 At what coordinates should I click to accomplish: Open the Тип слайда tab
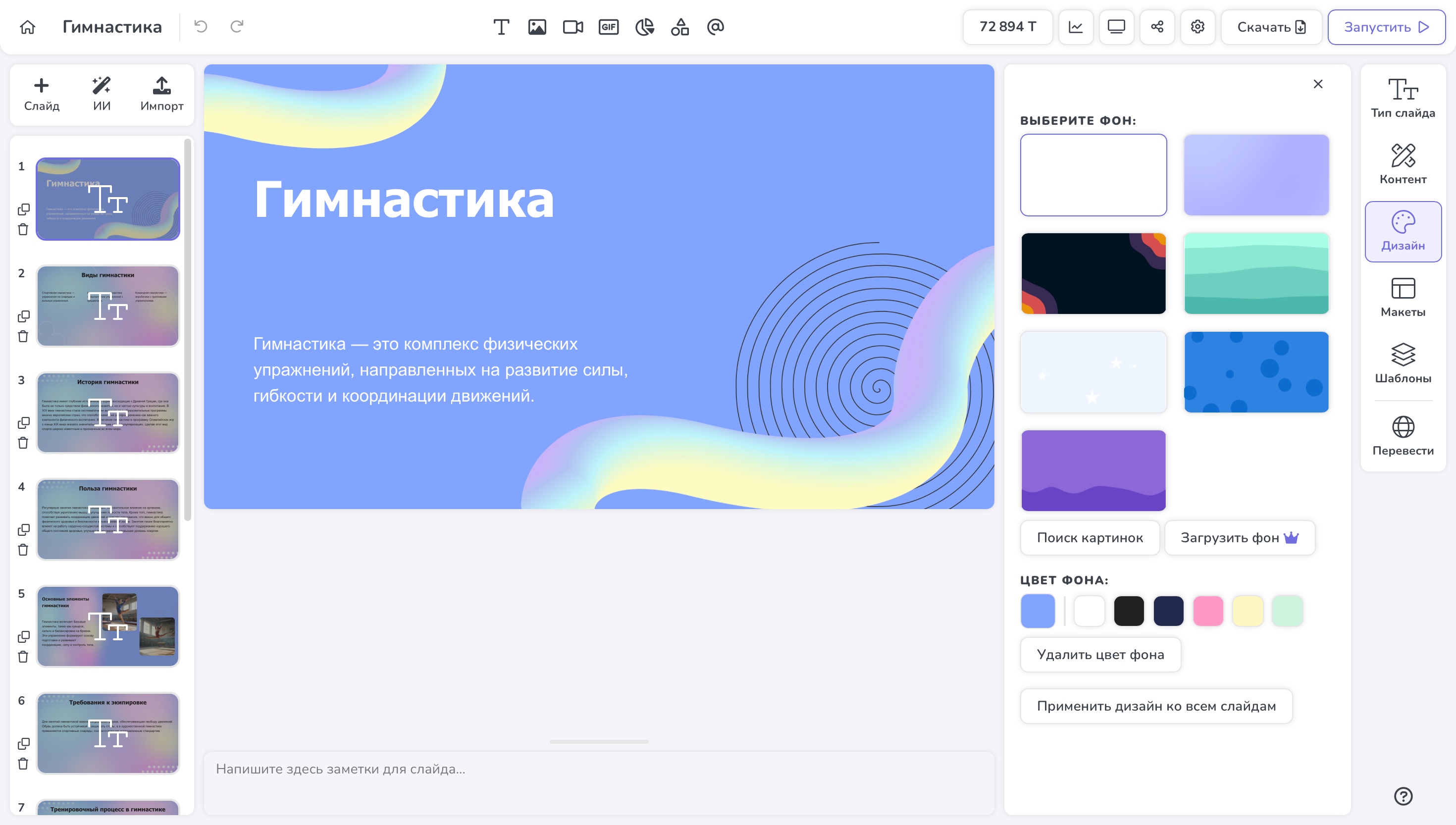[1403, 98]
